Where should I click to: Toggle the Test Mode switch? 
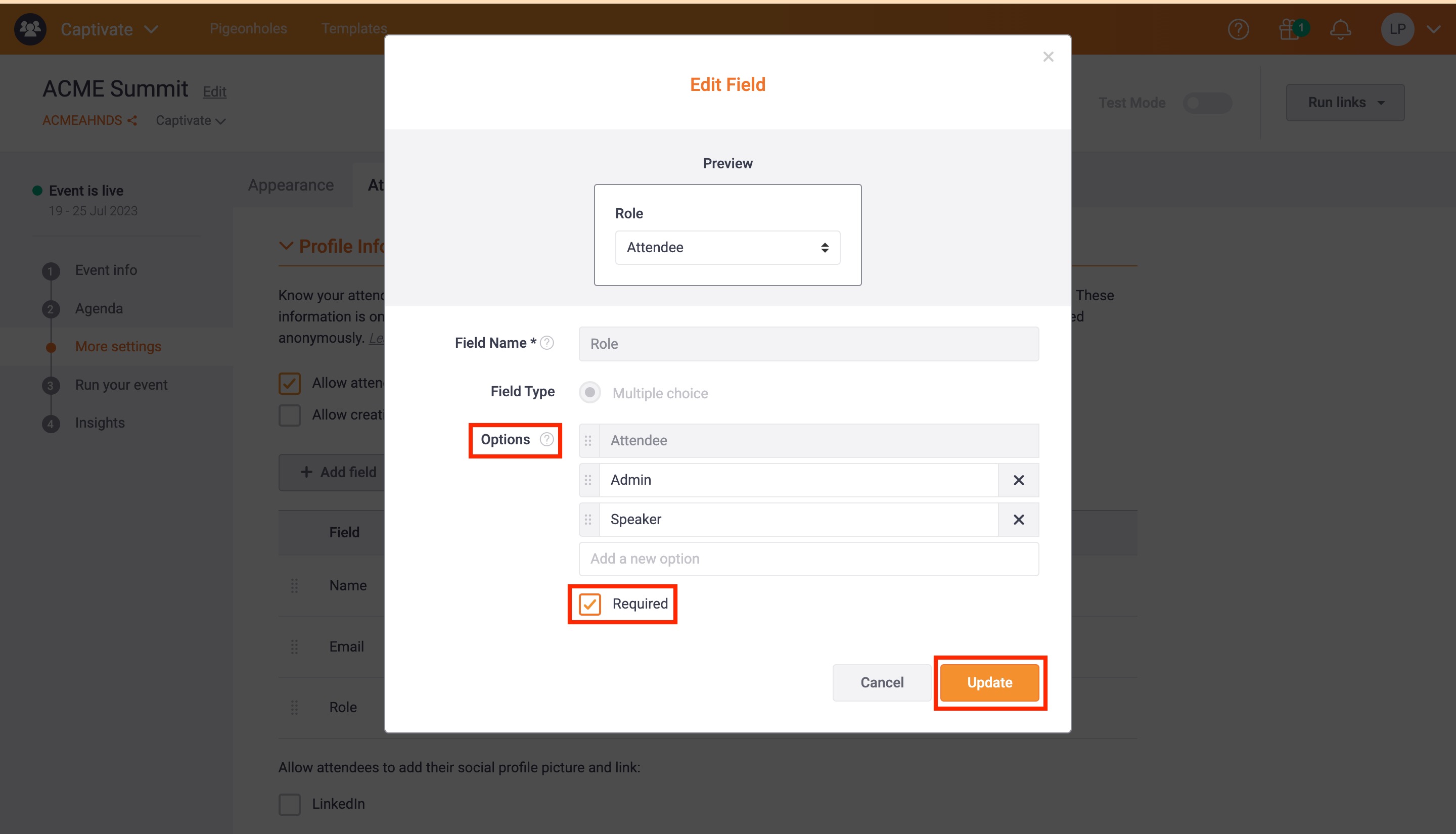click(1207, 103)
